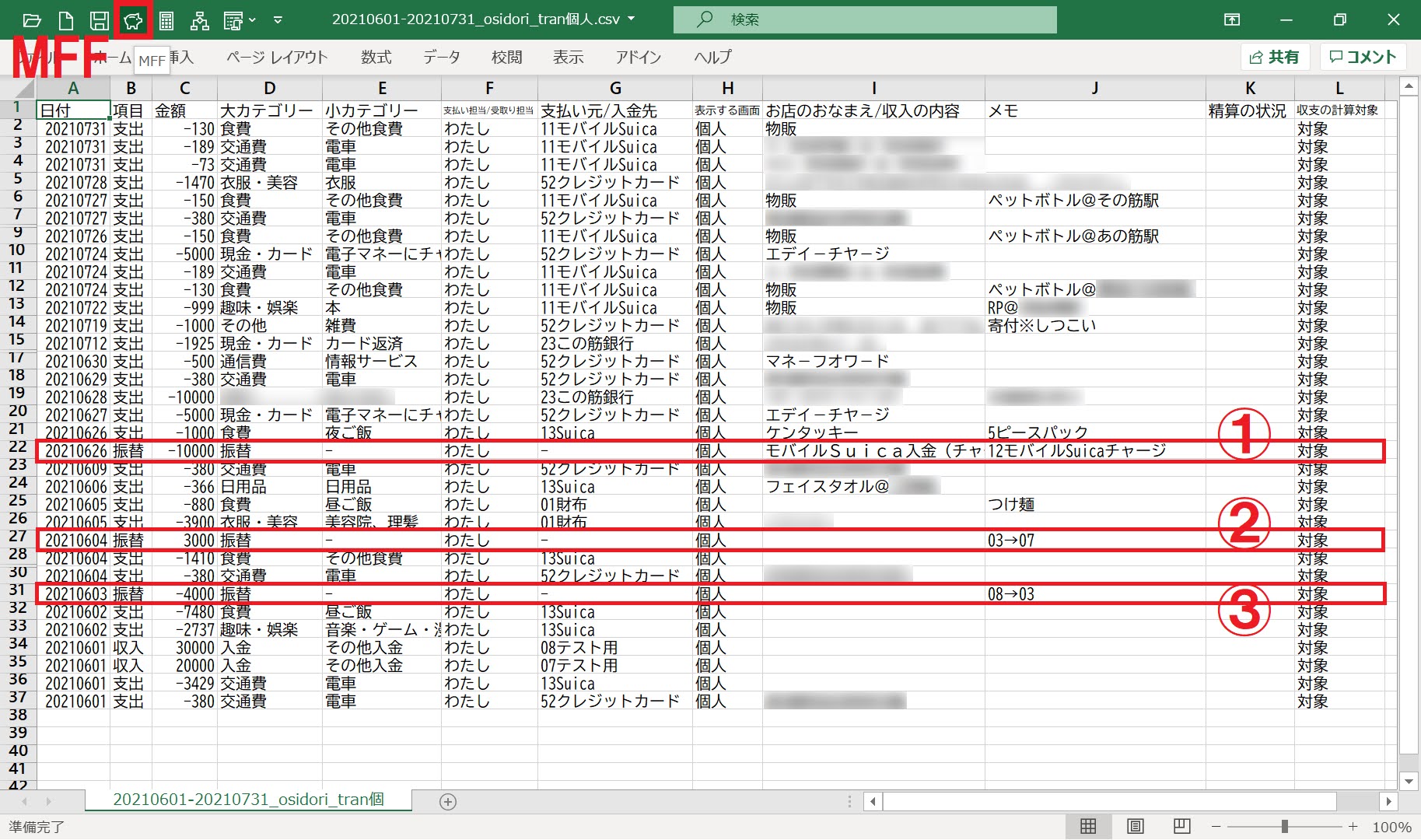Image resolution: width=1421 pixels, height=840 pixels.
Task: Select cell ケンタッキー
Action: click(873, 432)
